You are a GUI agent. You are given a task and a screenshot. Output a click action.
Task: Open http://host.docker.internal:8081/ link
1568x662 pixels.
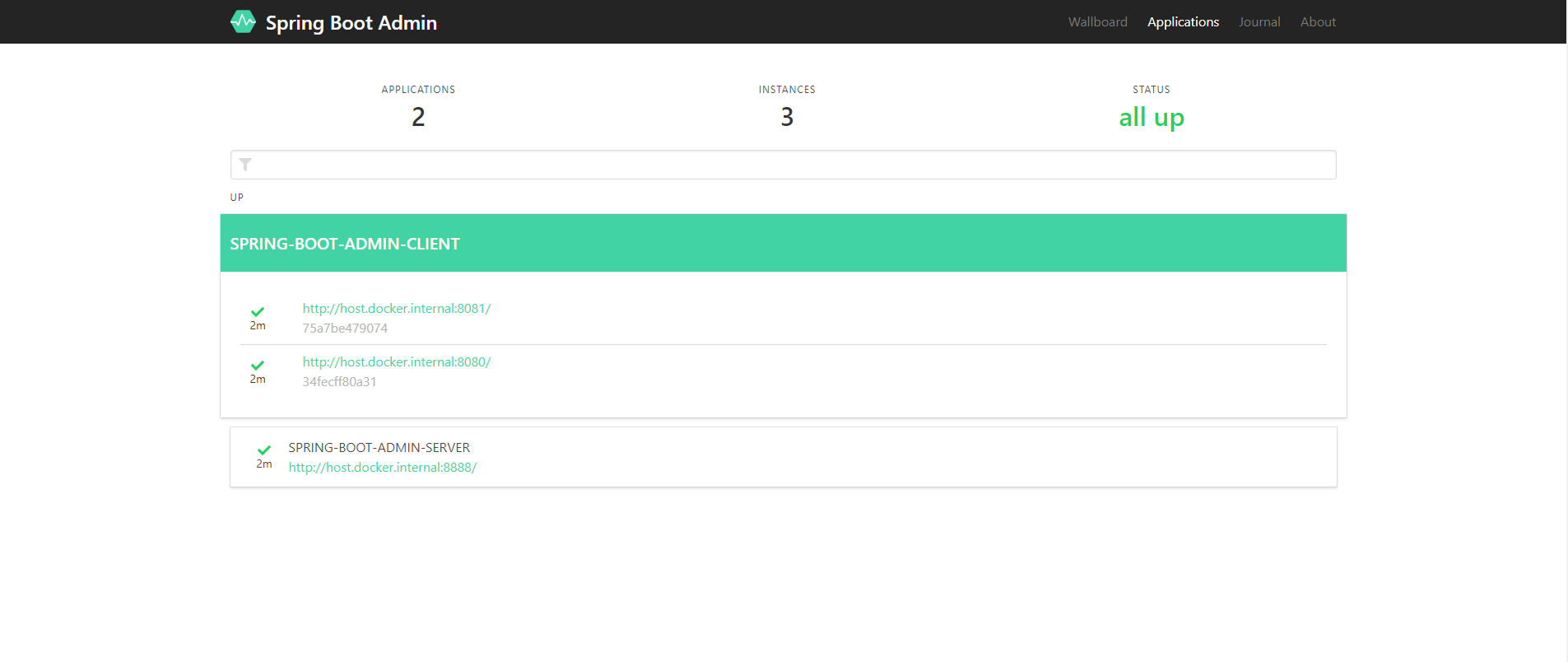click(396, 308)
